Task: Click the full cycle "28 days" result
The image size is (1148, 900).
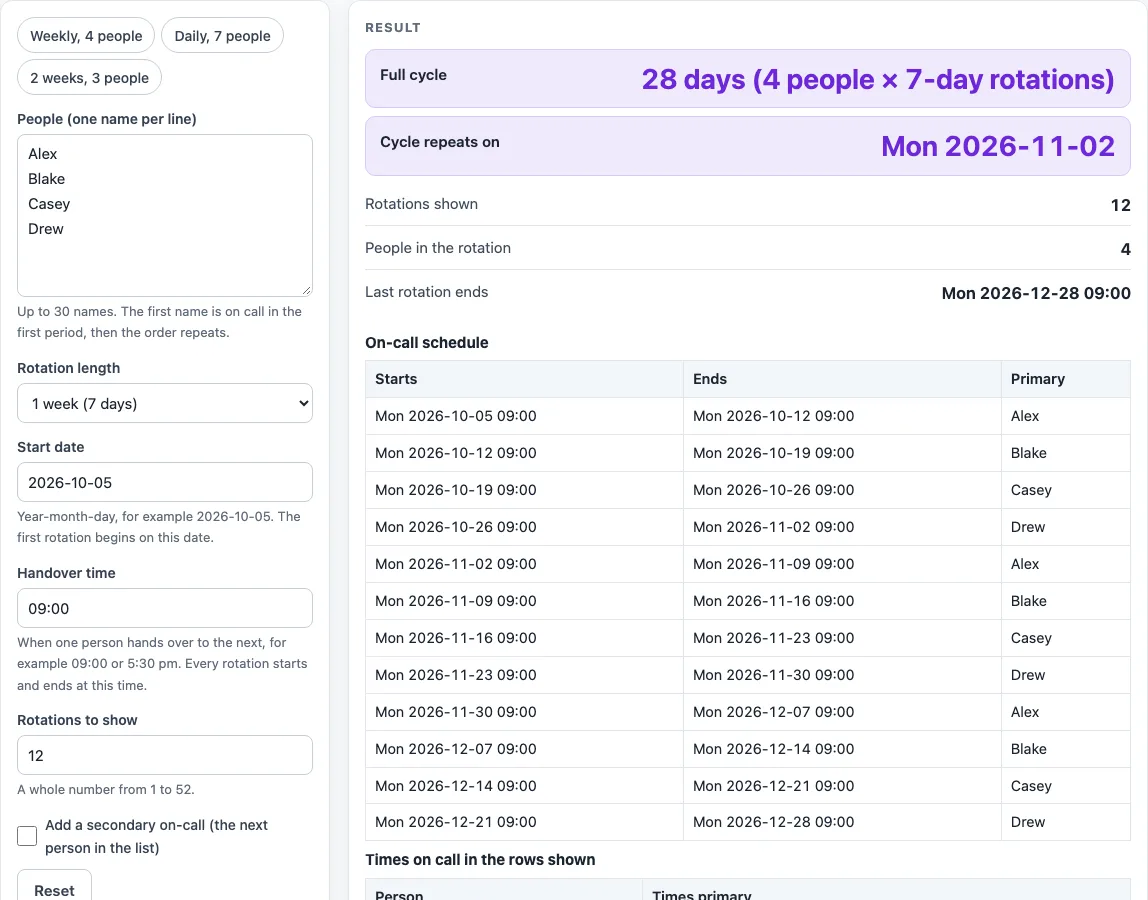Action: tap(878, 79)
